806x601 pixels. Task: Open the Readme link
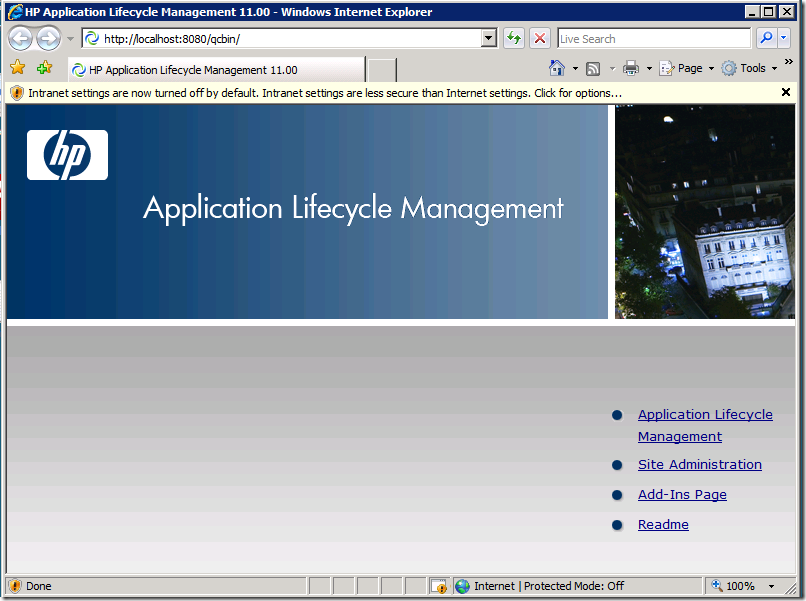[663, 524]
